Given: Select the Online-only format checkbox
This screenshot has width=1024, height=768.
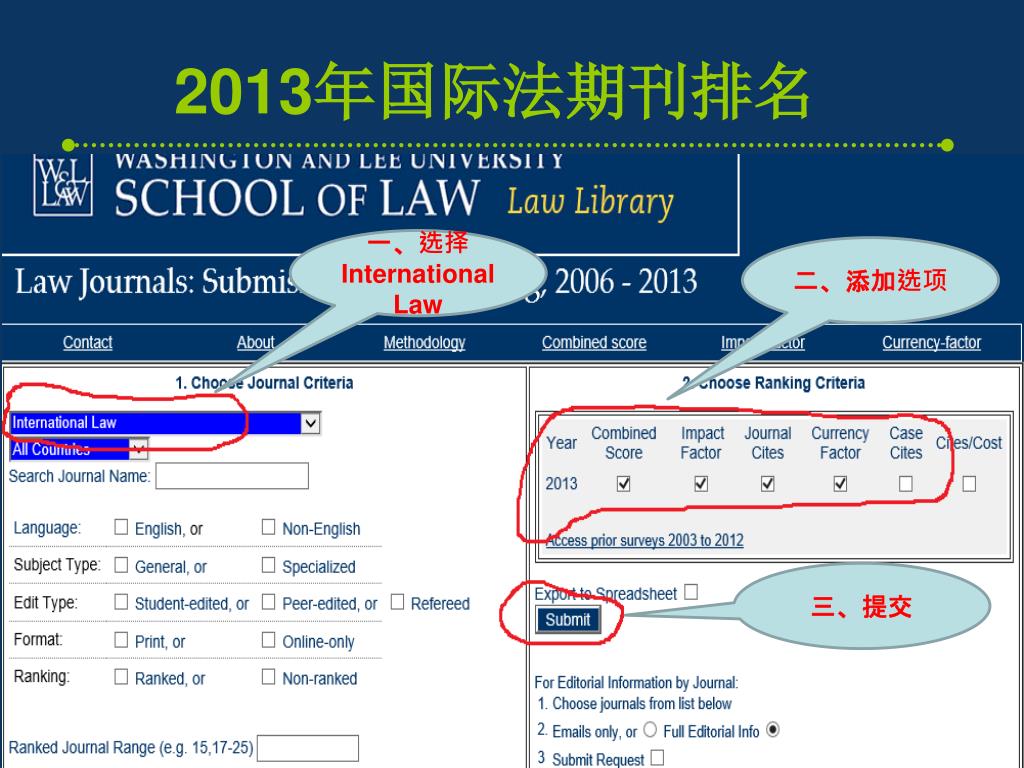Looking at the screenshot, I should coord(268,639).
